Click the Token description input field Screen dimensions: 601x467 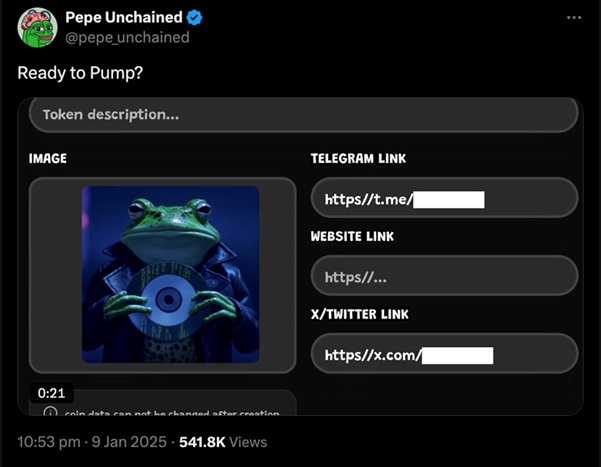pyautogui.click(x=304, y=115)
